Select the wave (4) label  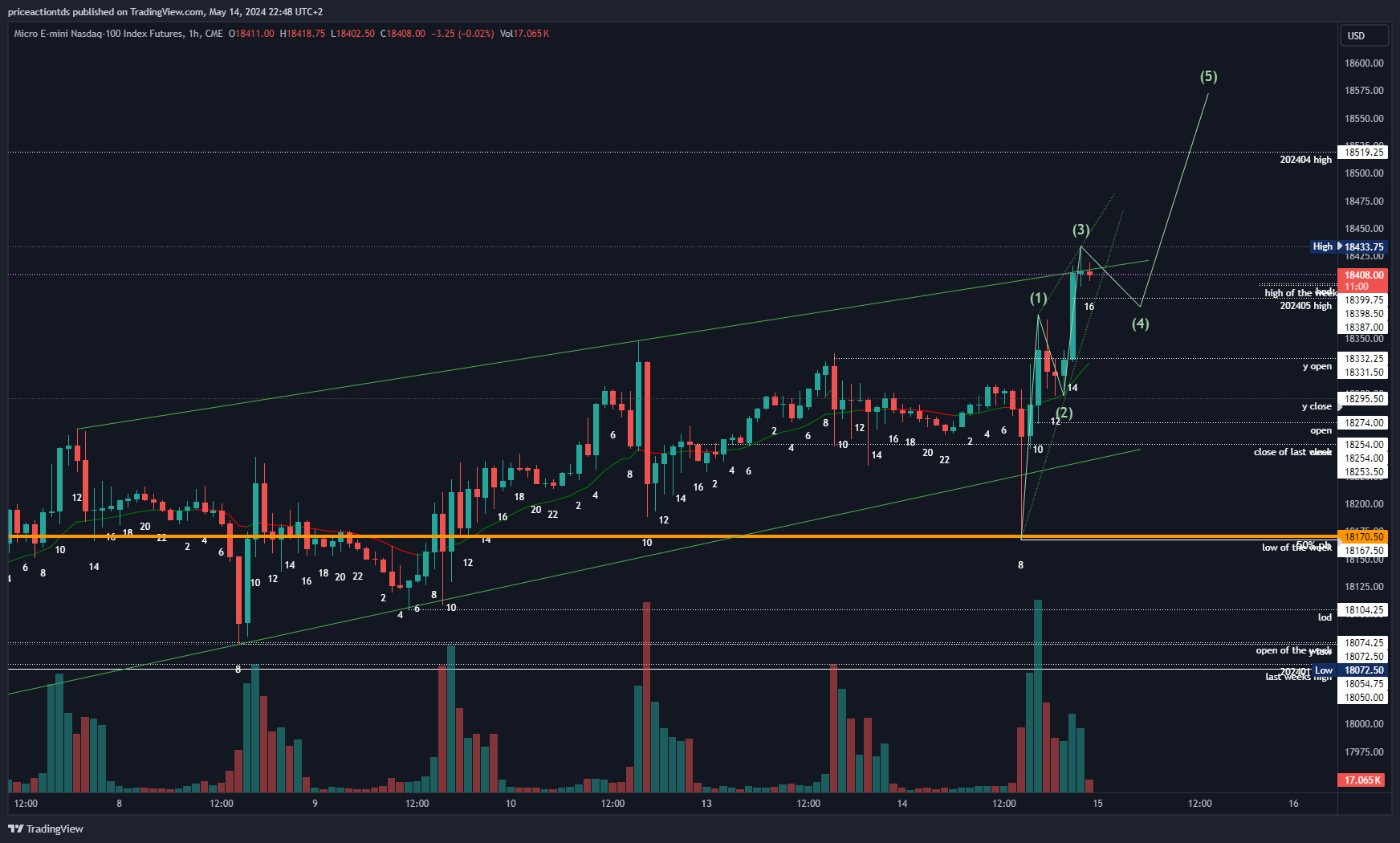click(x=1141, y=324)
